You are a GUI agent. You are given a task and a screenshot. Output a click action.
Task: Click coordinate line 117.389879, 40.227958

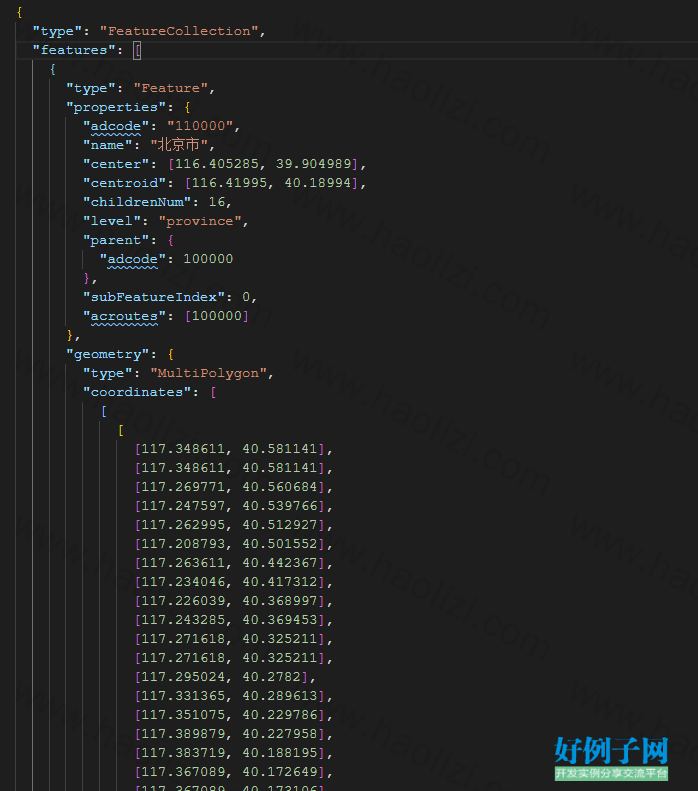pyautogui.click(x=234, y=734)
